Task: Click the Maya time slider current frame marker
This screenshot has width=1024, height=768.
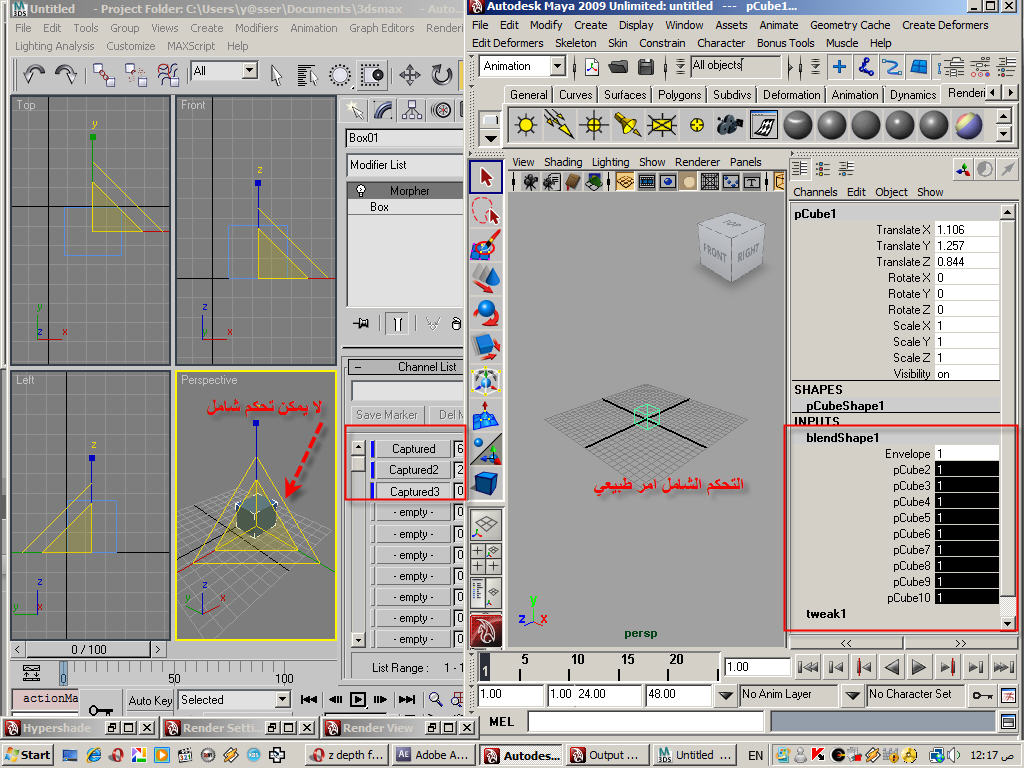Action: point(485,667)
